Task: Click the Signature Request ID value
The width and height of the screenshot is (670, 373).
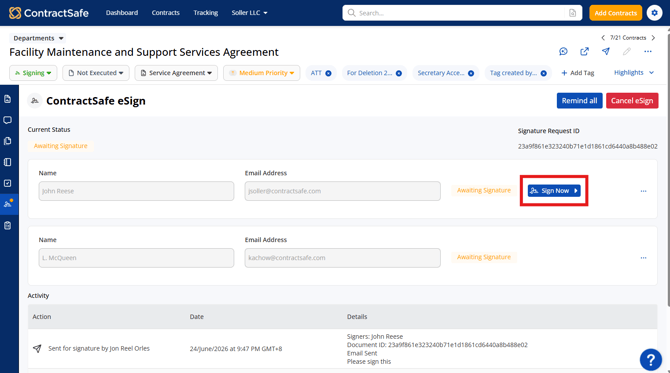Action: pos(588,146)
